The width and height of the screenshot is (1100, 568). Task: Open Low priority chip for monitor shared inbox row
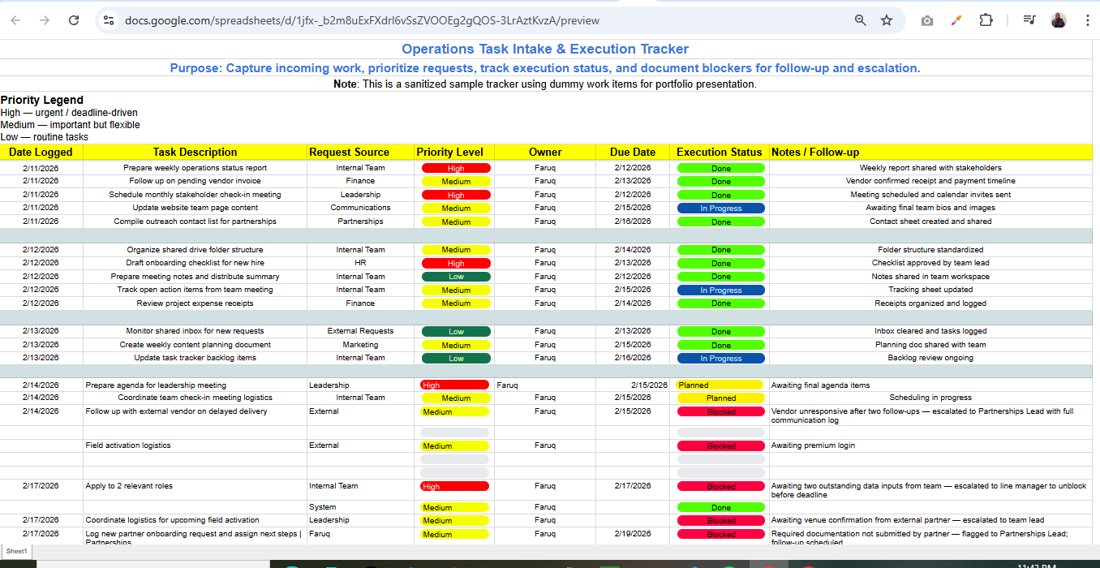tap(456, 331)
